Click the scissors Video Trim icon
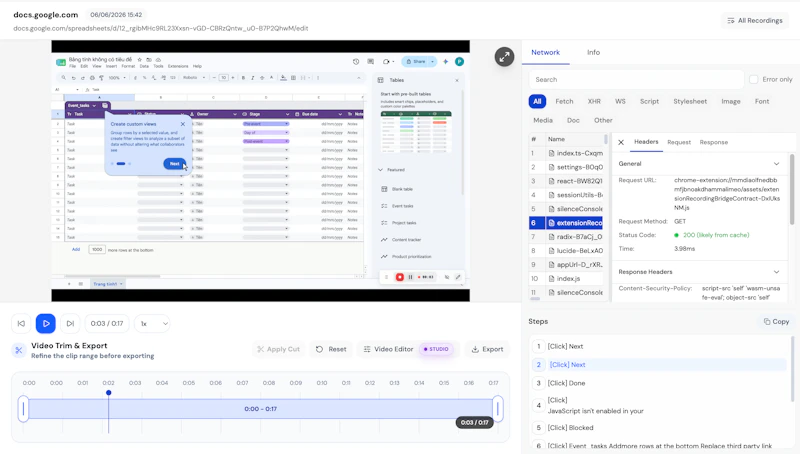The image size is (800, 454). (19, 350)
